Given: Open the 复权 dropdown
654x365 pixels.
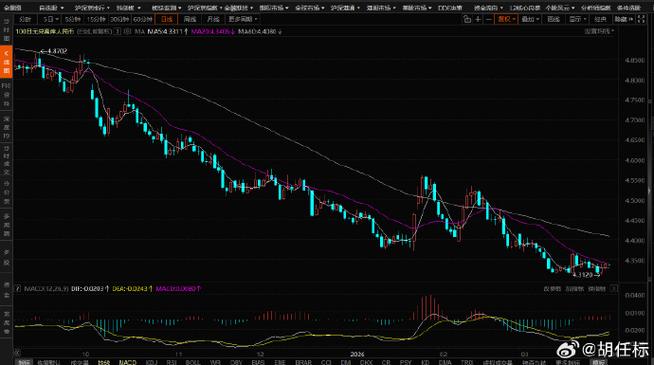Looking at the screenshot, I should pos(506,19).
